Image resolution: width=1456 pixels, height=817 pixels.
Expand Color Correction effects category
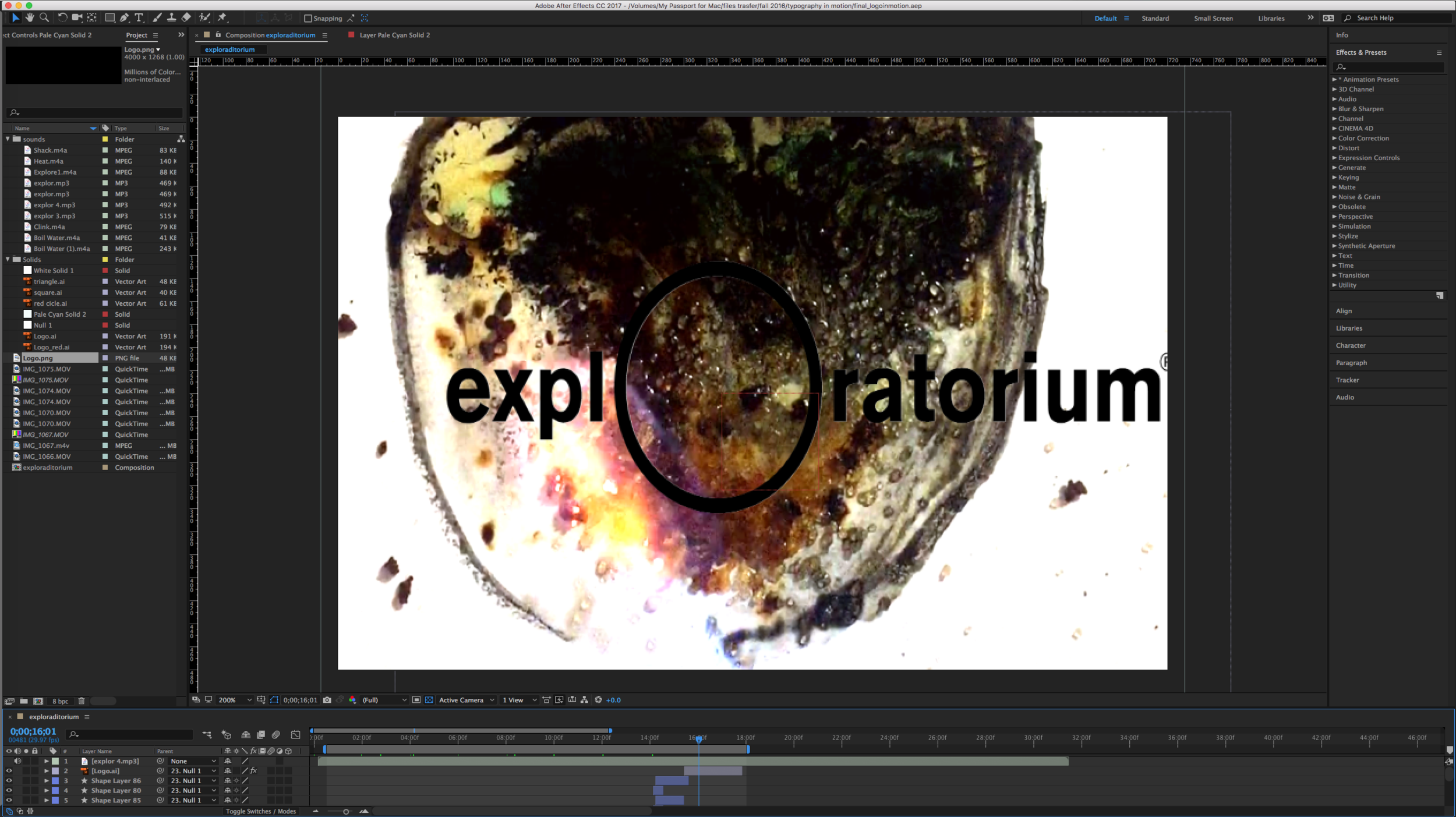coord(1334,139)
